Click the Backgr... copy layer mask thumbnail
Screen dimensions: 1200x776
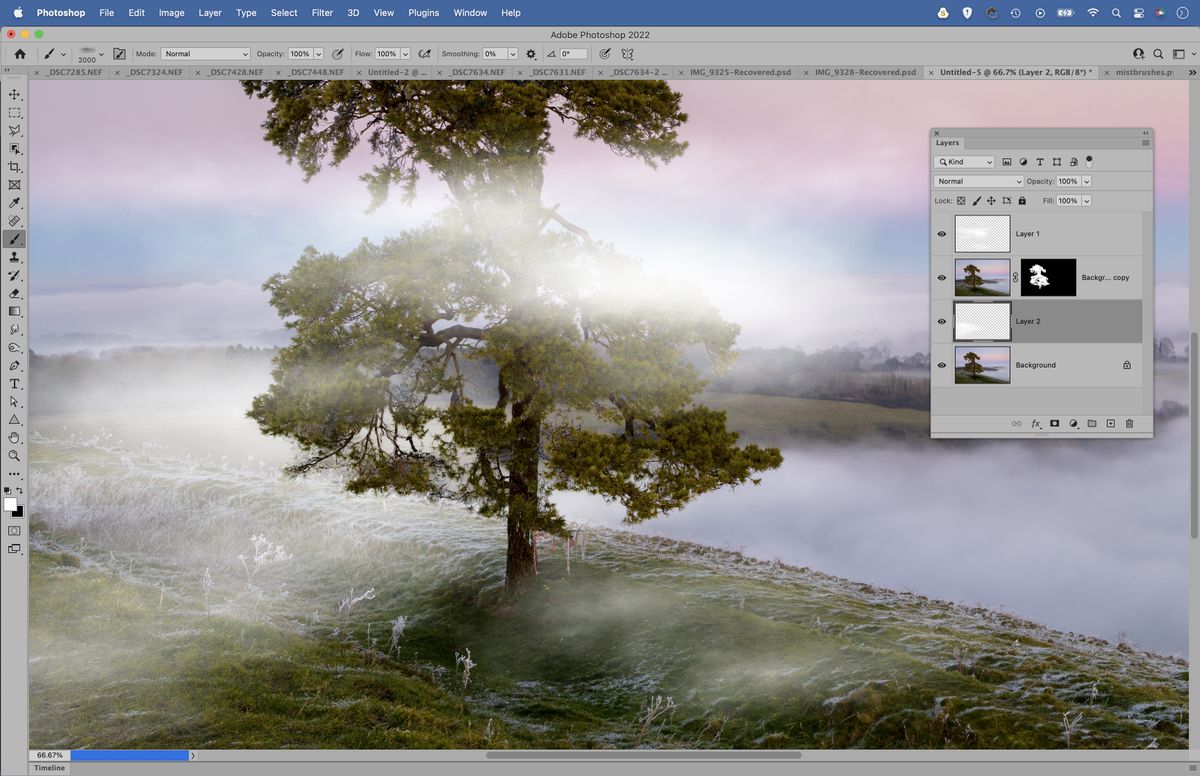tap(1047, 277)
